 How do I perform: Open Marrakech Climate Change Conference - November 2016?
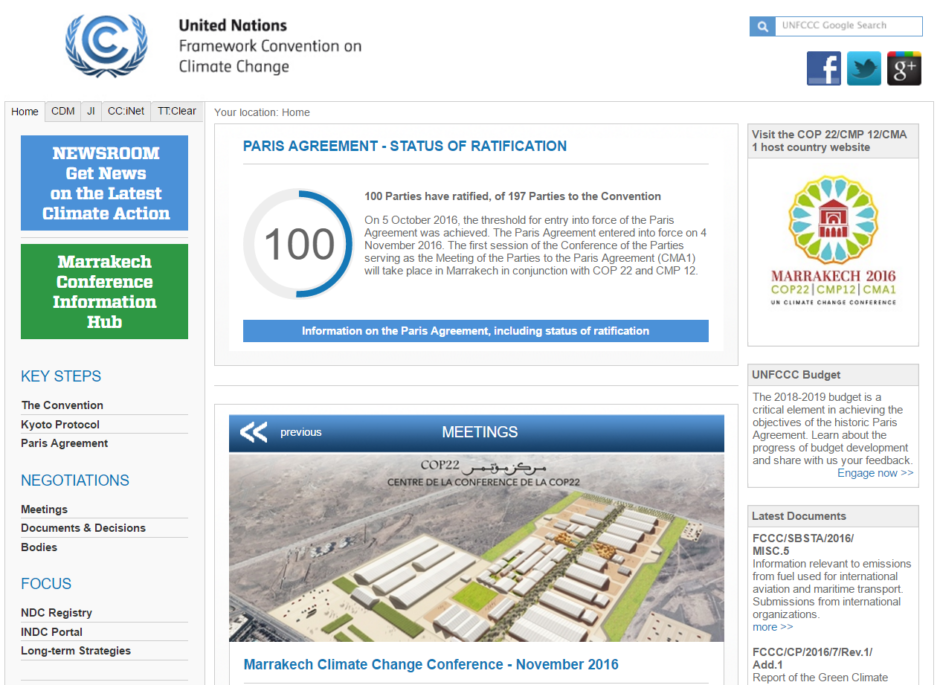click(431, 665)
